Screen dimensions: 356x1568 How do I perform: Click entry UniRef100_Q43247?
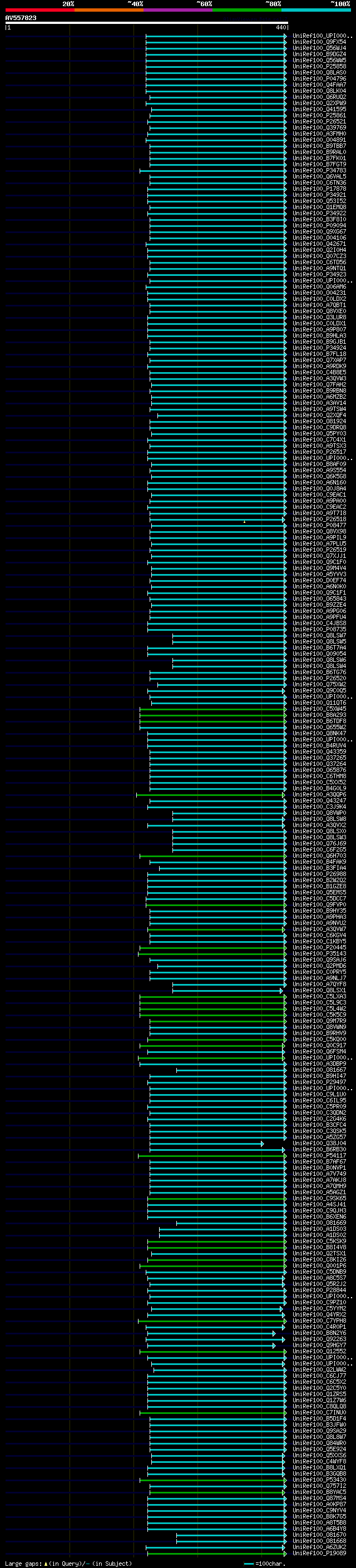click(x=319, y=800)
